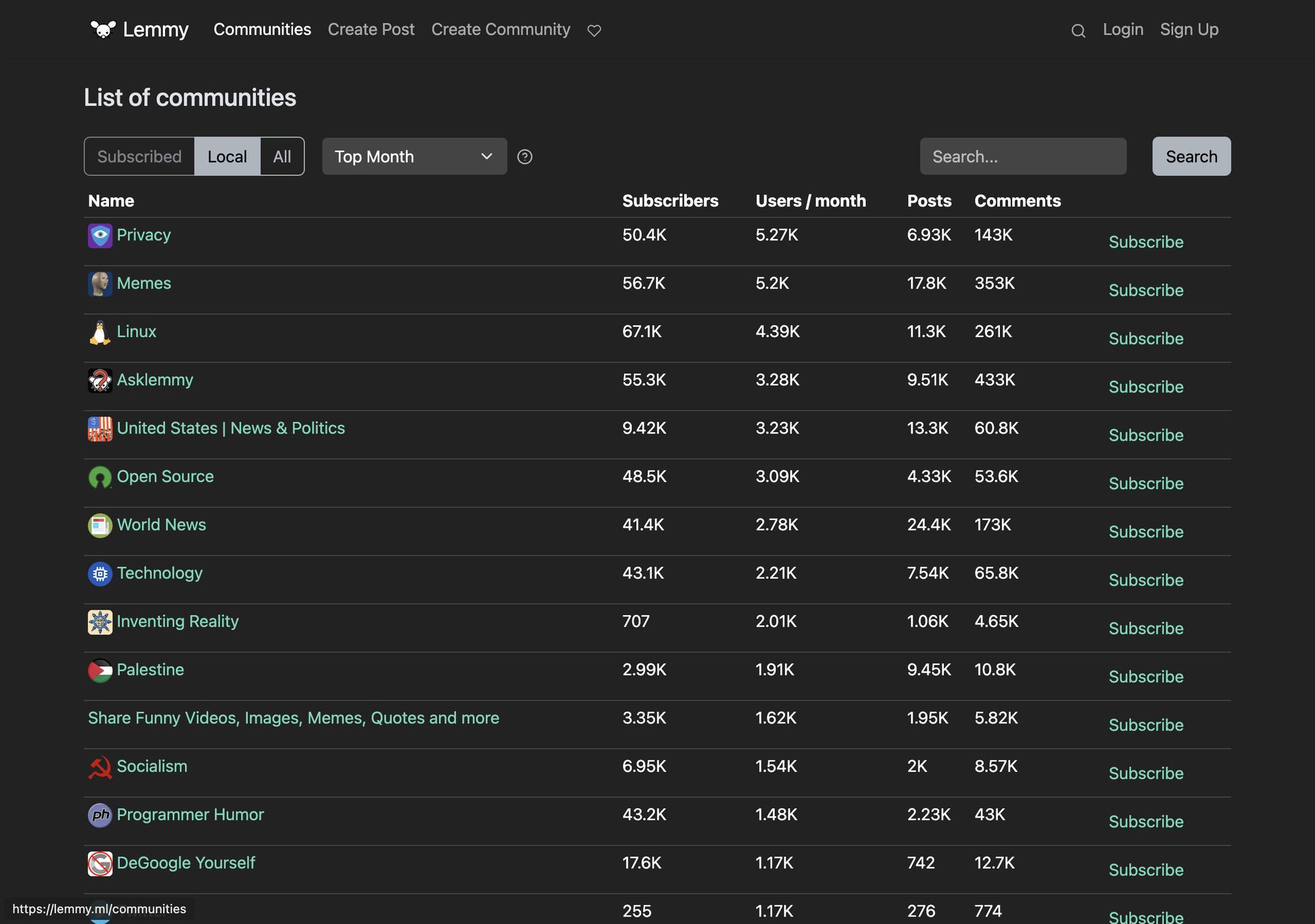The image size is (1315, 924).
Task: Subscribe to the Privacy community
Action: (x=1146, y=242)
